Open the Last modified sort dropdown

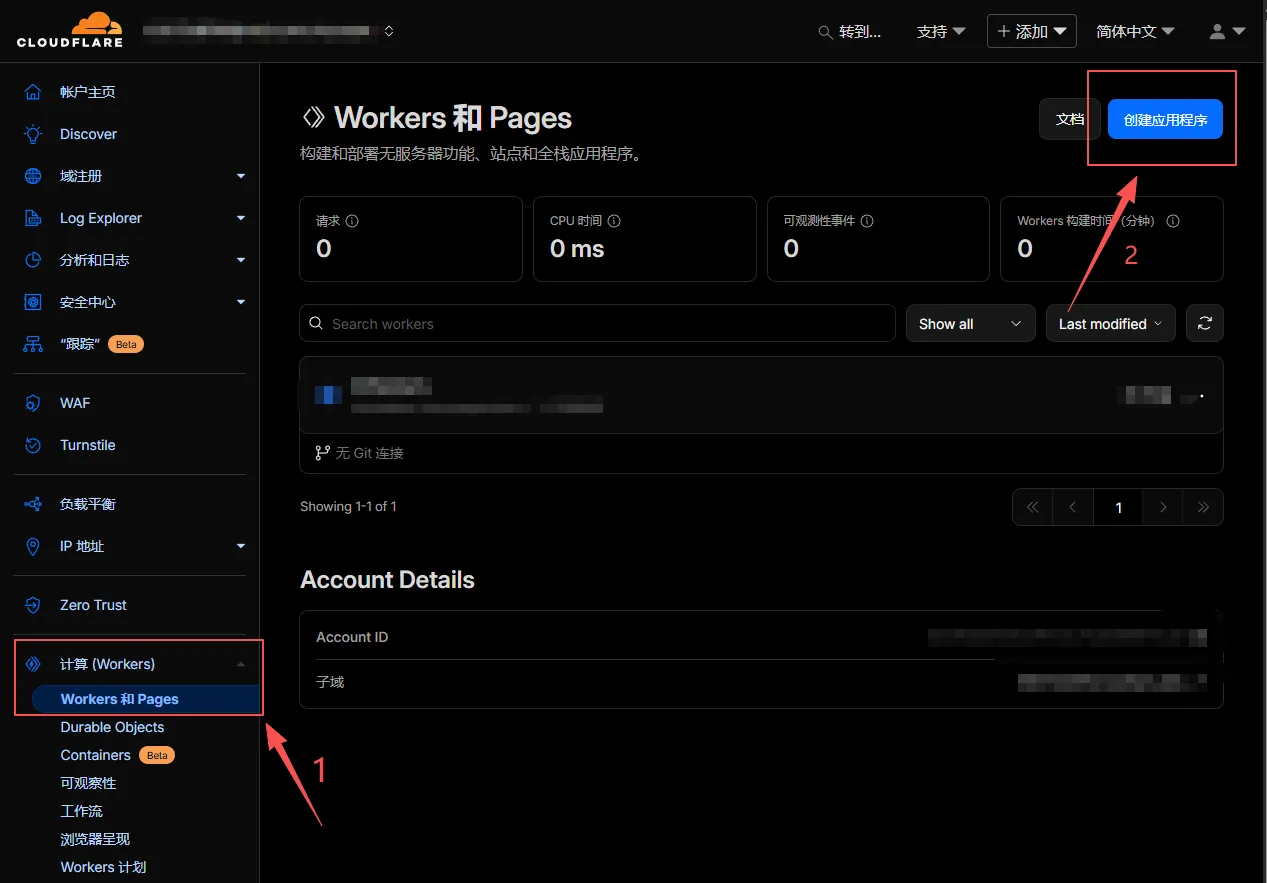(x=1110, y=323)
